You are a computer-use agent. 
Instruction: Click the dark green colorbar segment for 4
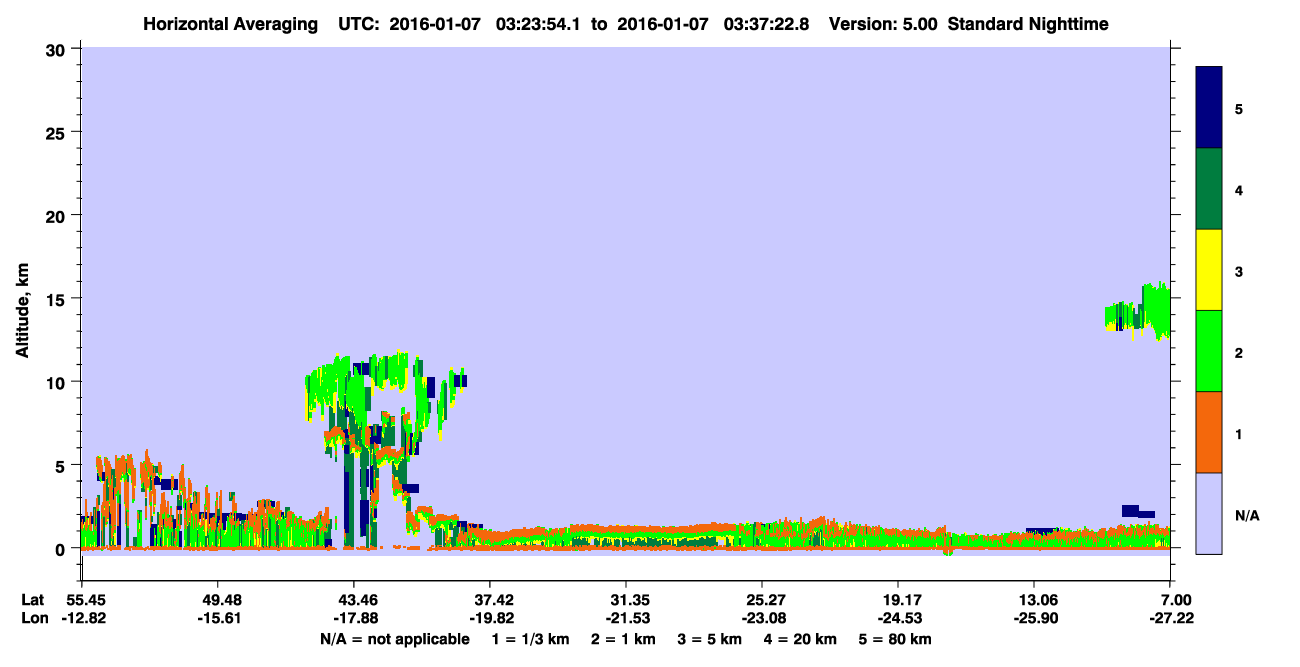coord(1209,189)
